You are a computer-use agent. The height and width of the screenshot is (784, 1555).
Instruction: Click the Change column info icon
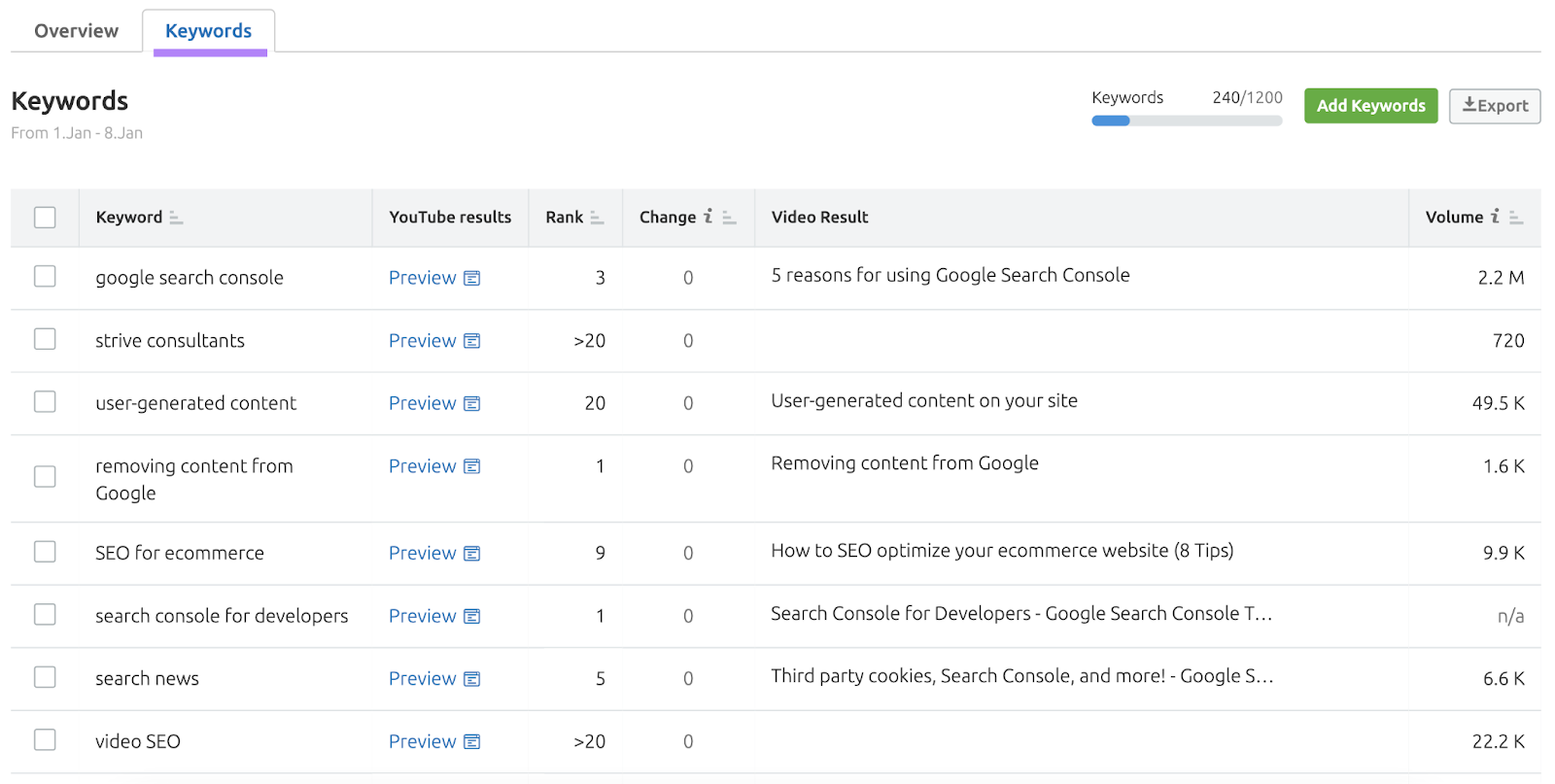(708, 217)
